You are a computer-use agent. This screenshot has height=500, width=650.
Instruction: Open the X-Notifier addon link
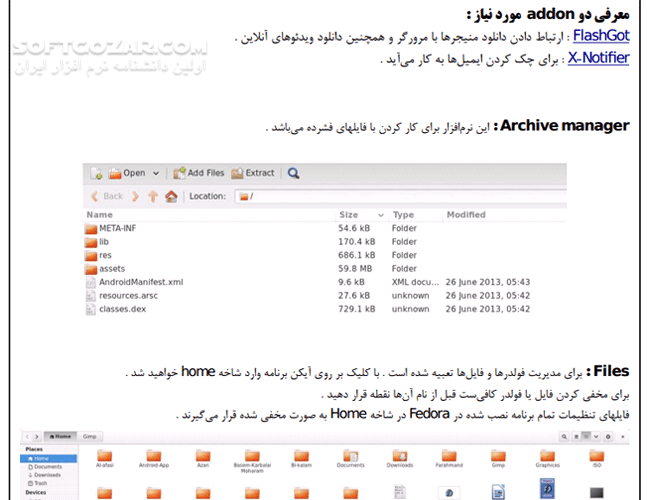[x=598, y=58]
